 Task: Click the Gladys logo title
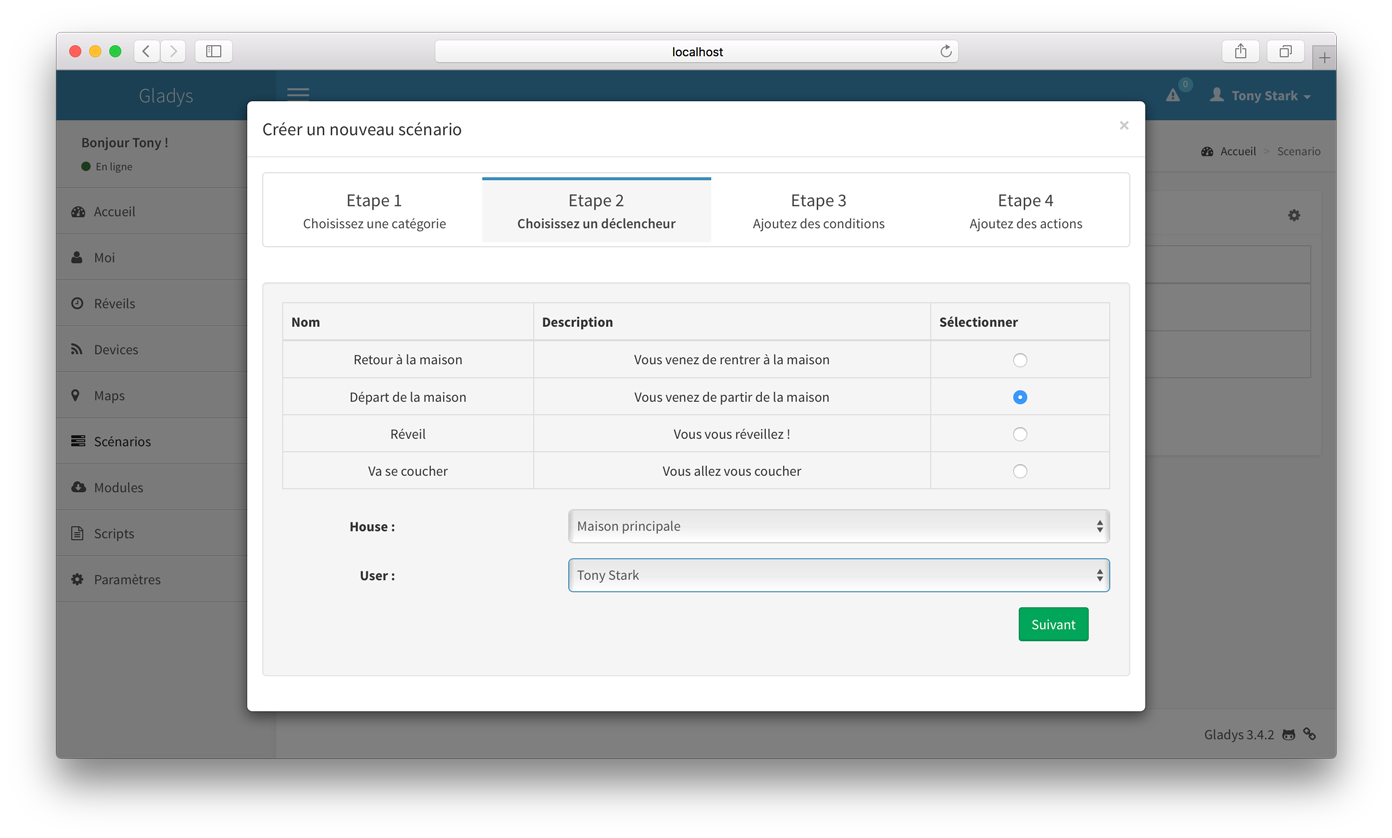coord(166,96)
